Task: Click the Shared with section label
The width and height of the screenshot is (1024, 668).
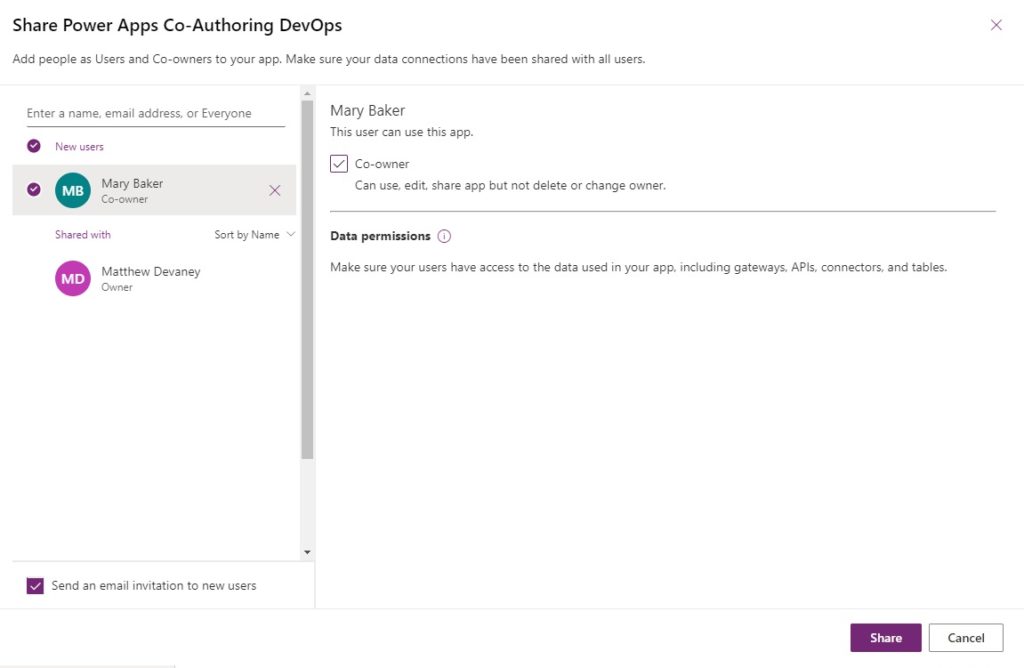Action: (x=83, y=234)
